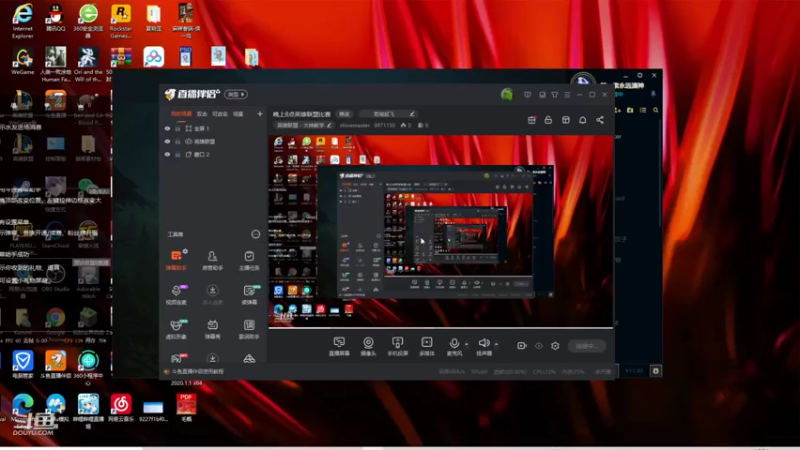Open the 歌词助手 tool in the toolbox
800x450 pixels.
[249, 329]
